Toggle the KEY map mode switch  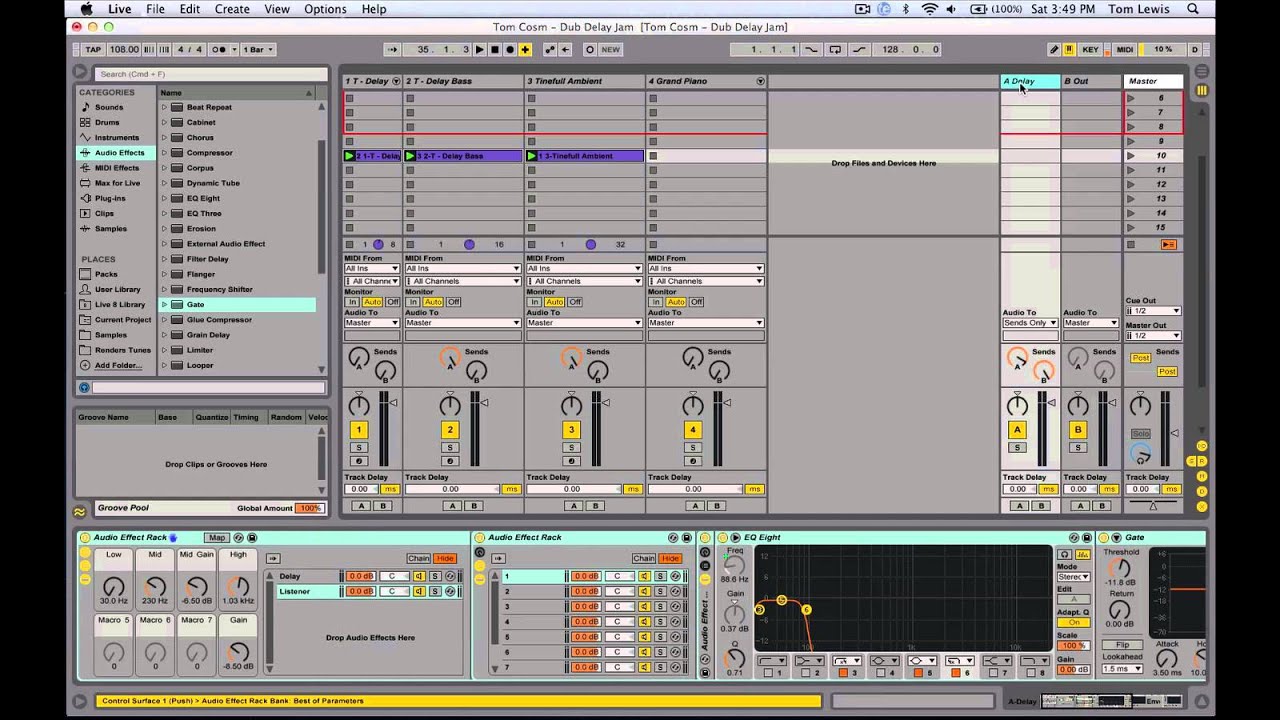click(1090, 49)
